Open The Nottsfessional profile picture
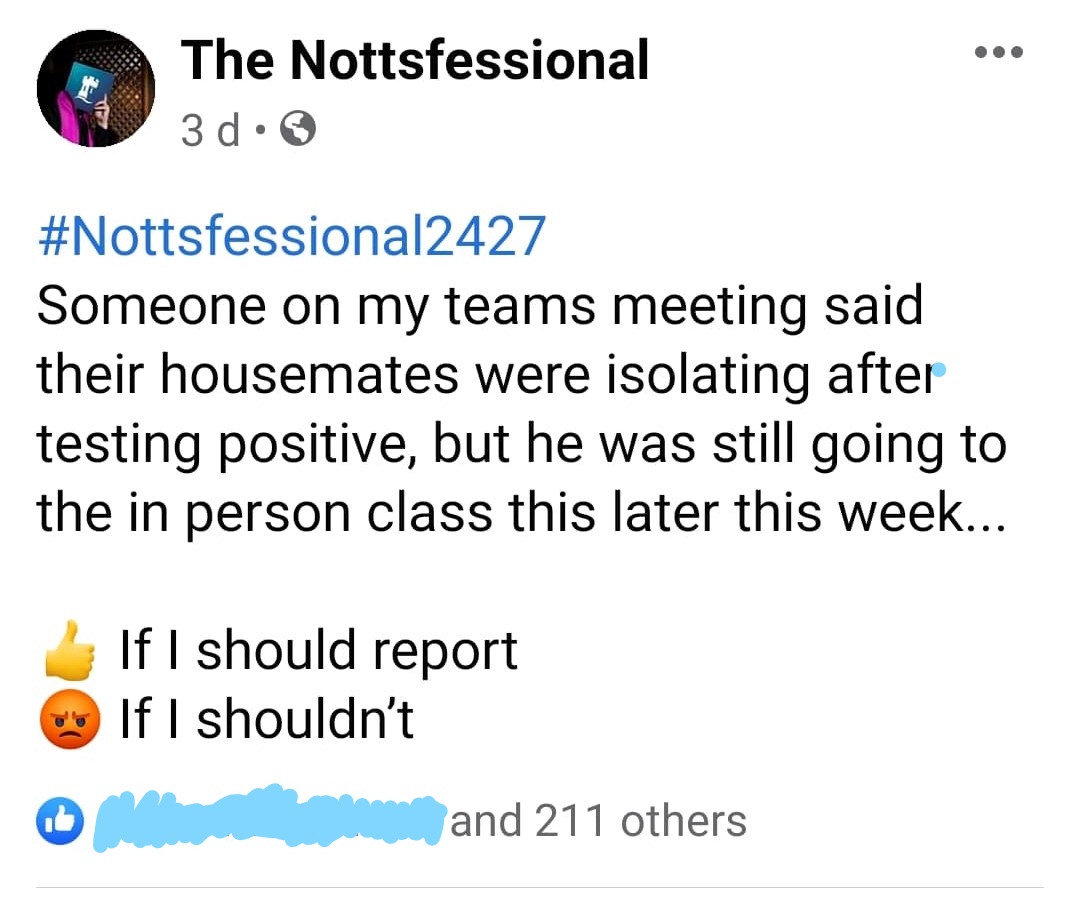 tap(96, 88)
